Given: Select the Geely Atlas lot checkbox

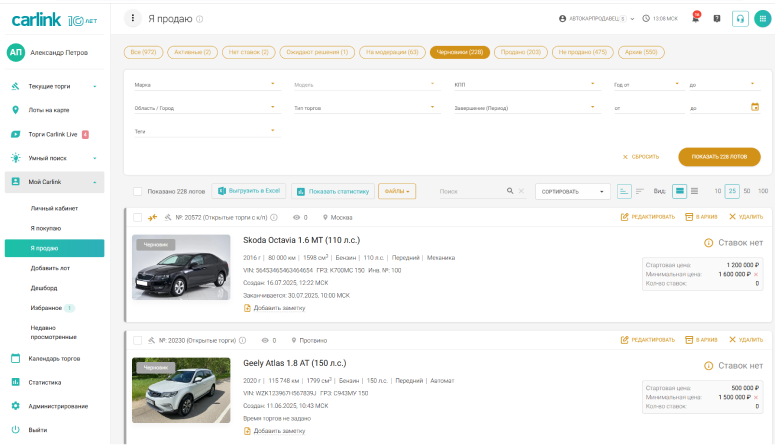Looking at the screenshot, I should point(138,340).
